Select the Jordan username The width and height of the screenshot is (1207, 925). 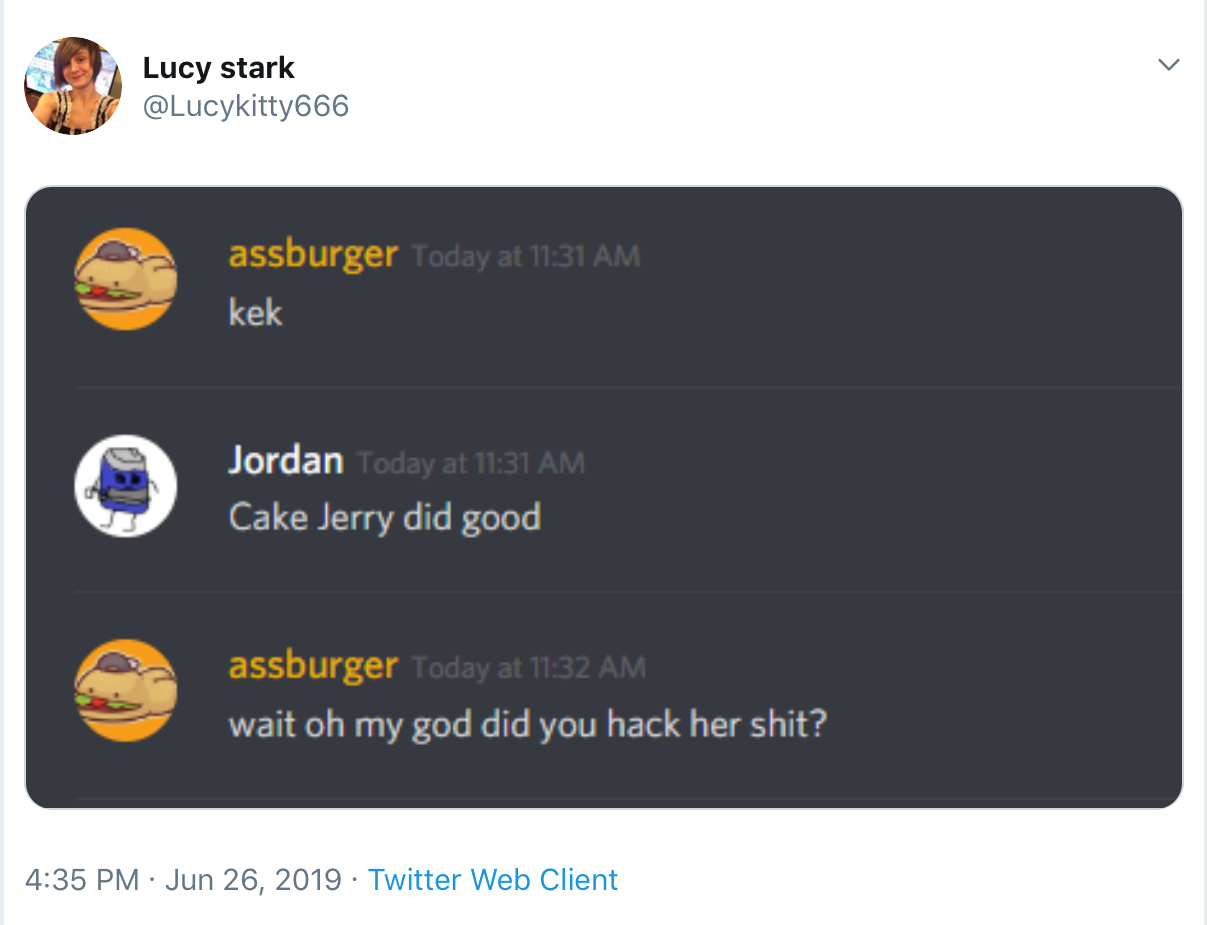pyautogui.click(x=286, y=461)
